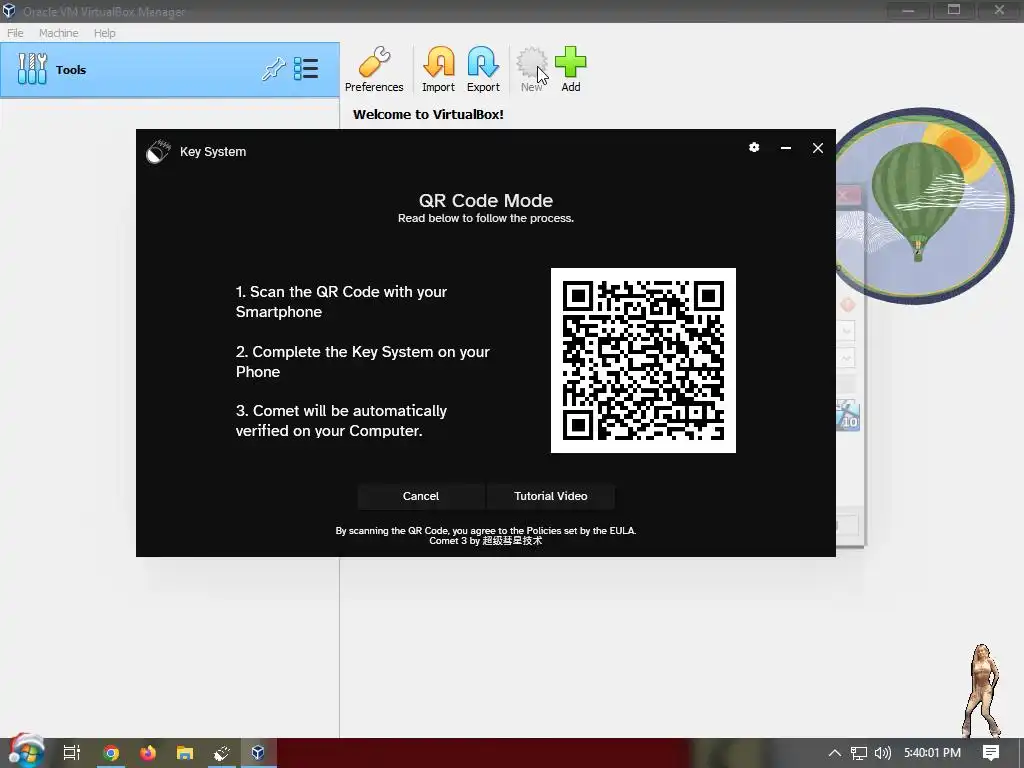
Task: Show hidden system tray icons
Action: pyautogui.click(x=835, y=753)
